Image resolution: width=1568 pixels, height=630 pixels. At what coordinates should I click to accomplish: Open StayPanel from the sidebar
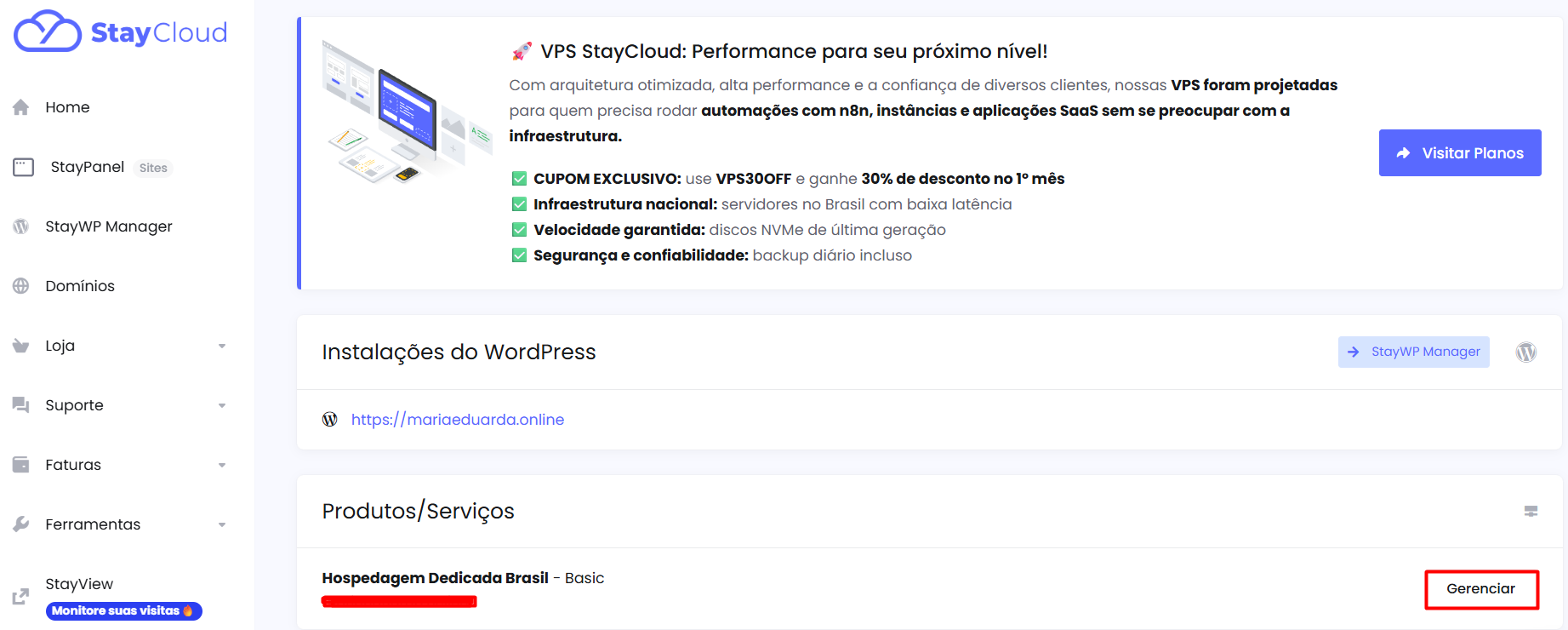click(88, 167)
